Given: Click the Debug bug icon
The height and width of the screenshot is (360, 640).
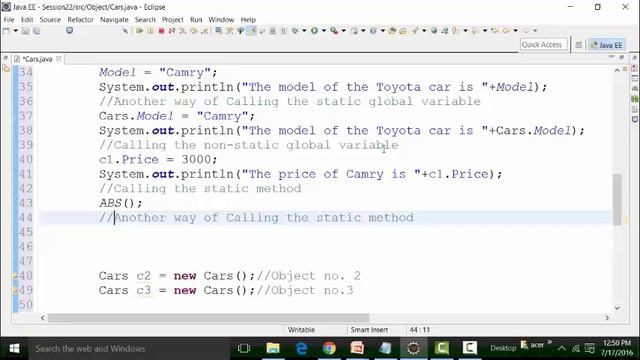Looking at the screenshot, I should (x=294, y=31).
